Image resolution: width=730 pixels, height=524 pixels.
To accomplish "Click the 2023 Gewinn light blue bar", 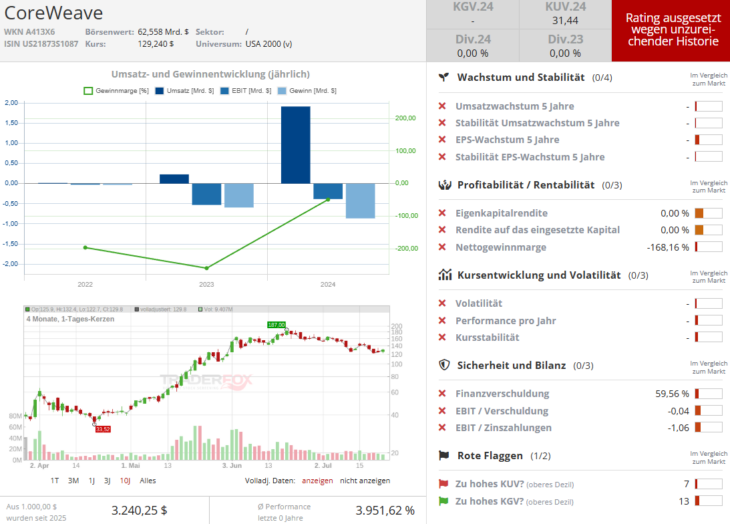I will 239,195.
